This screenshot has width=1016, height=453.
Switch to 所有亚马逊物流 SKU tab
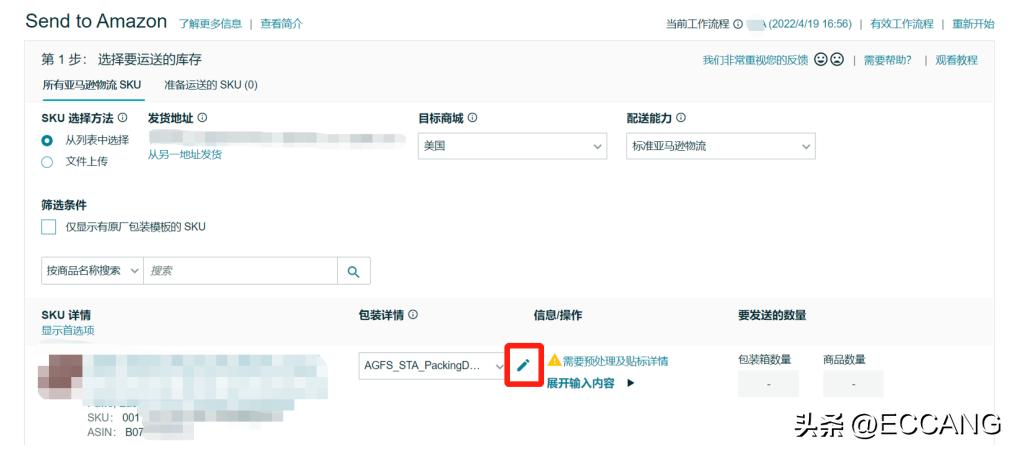[92, 85]
